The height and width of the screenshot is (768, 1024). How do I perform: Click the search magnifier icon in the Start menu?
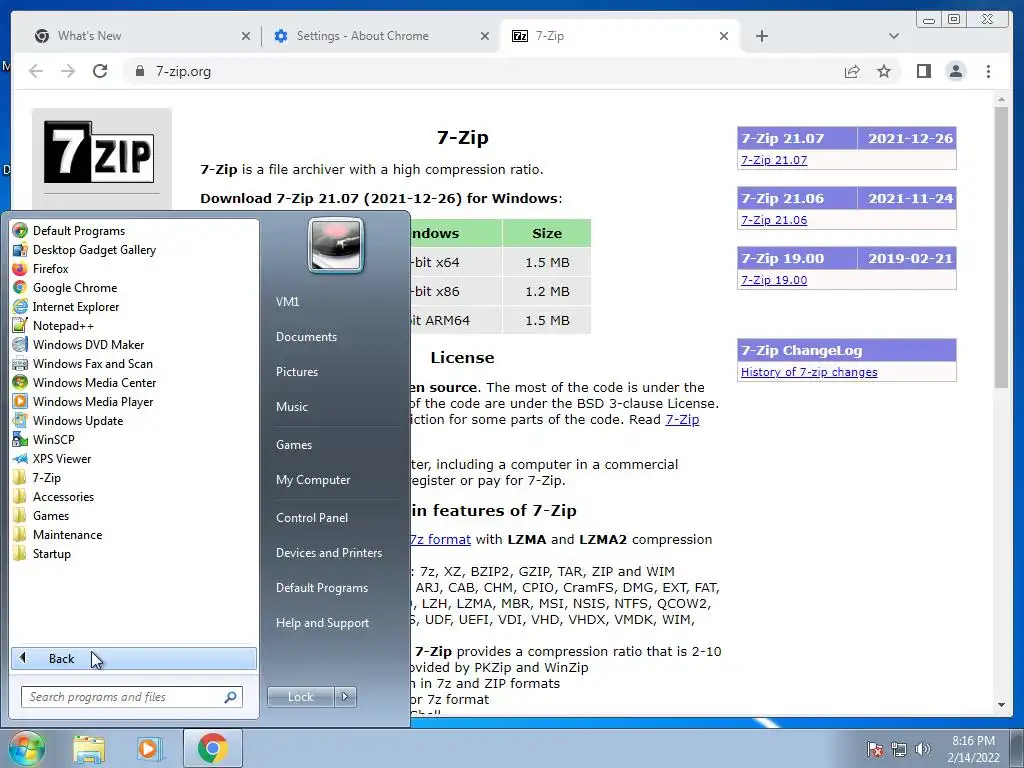[x=230, y=697]
